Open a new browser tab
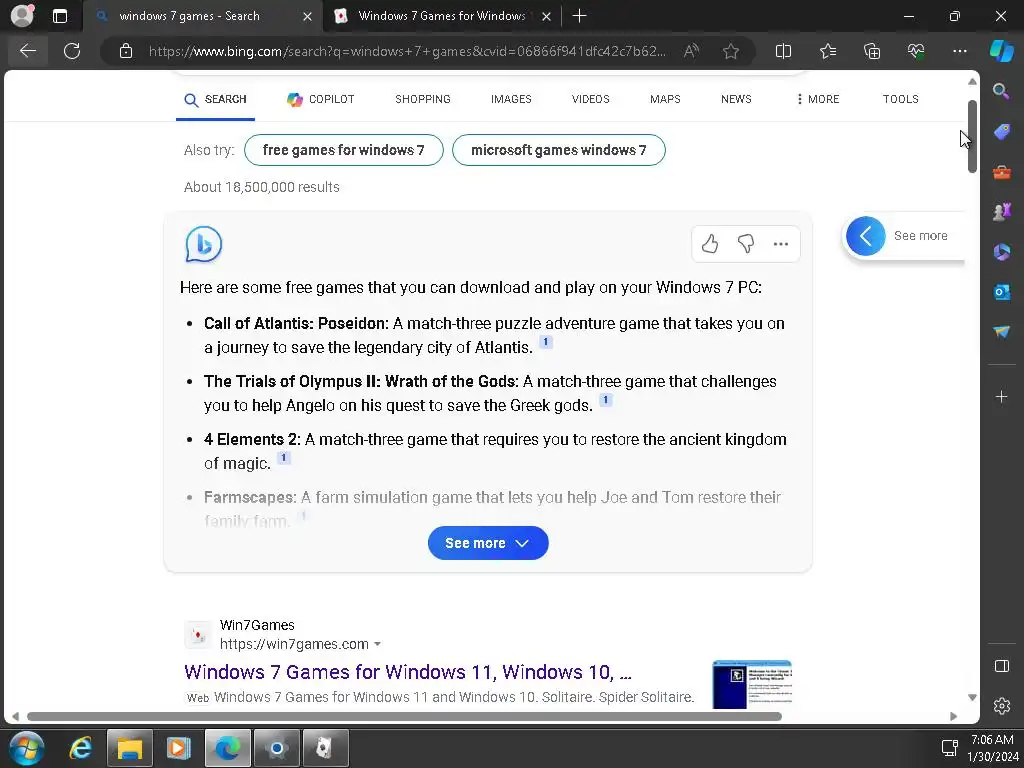This screenshot has height=768, width=1024. (x=579, y=16)
